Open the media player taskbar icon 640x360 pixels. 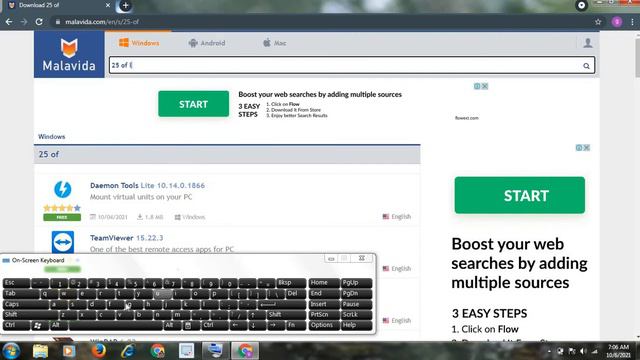coord(69,351)
